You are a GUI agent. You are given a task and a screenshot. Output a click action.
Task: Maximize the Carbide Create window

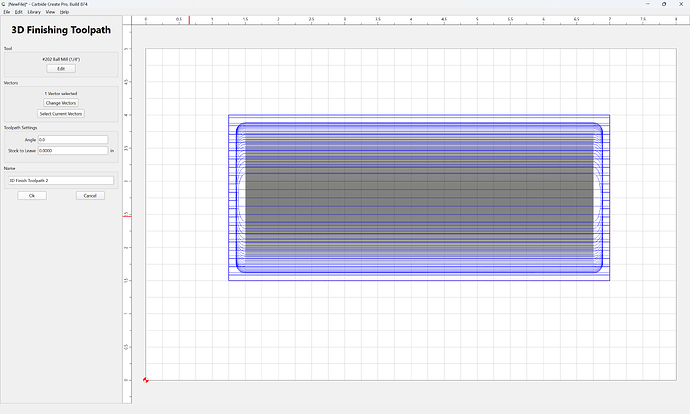click(664, 4)
